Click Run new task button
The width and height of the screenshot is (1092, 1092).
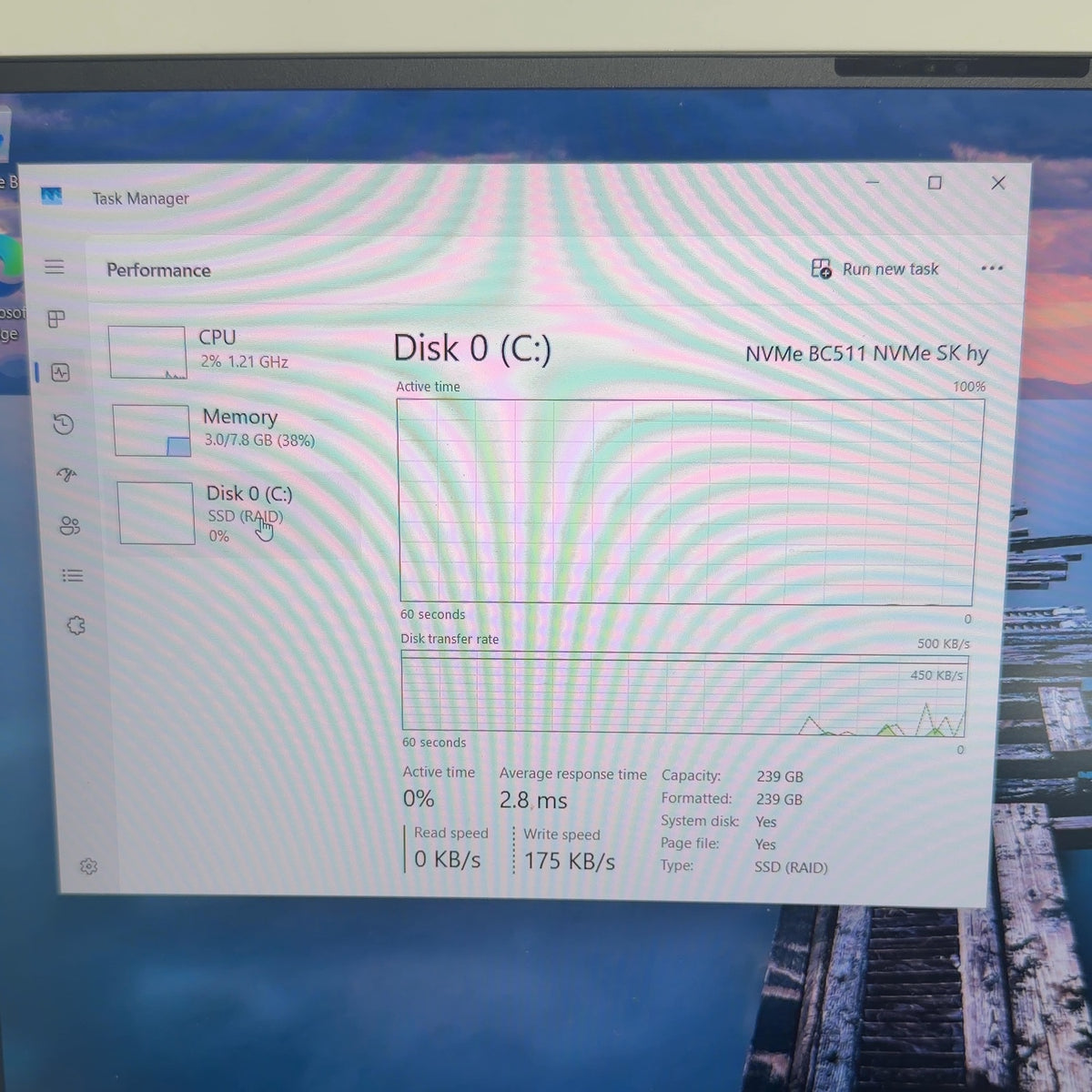(875, 268)
